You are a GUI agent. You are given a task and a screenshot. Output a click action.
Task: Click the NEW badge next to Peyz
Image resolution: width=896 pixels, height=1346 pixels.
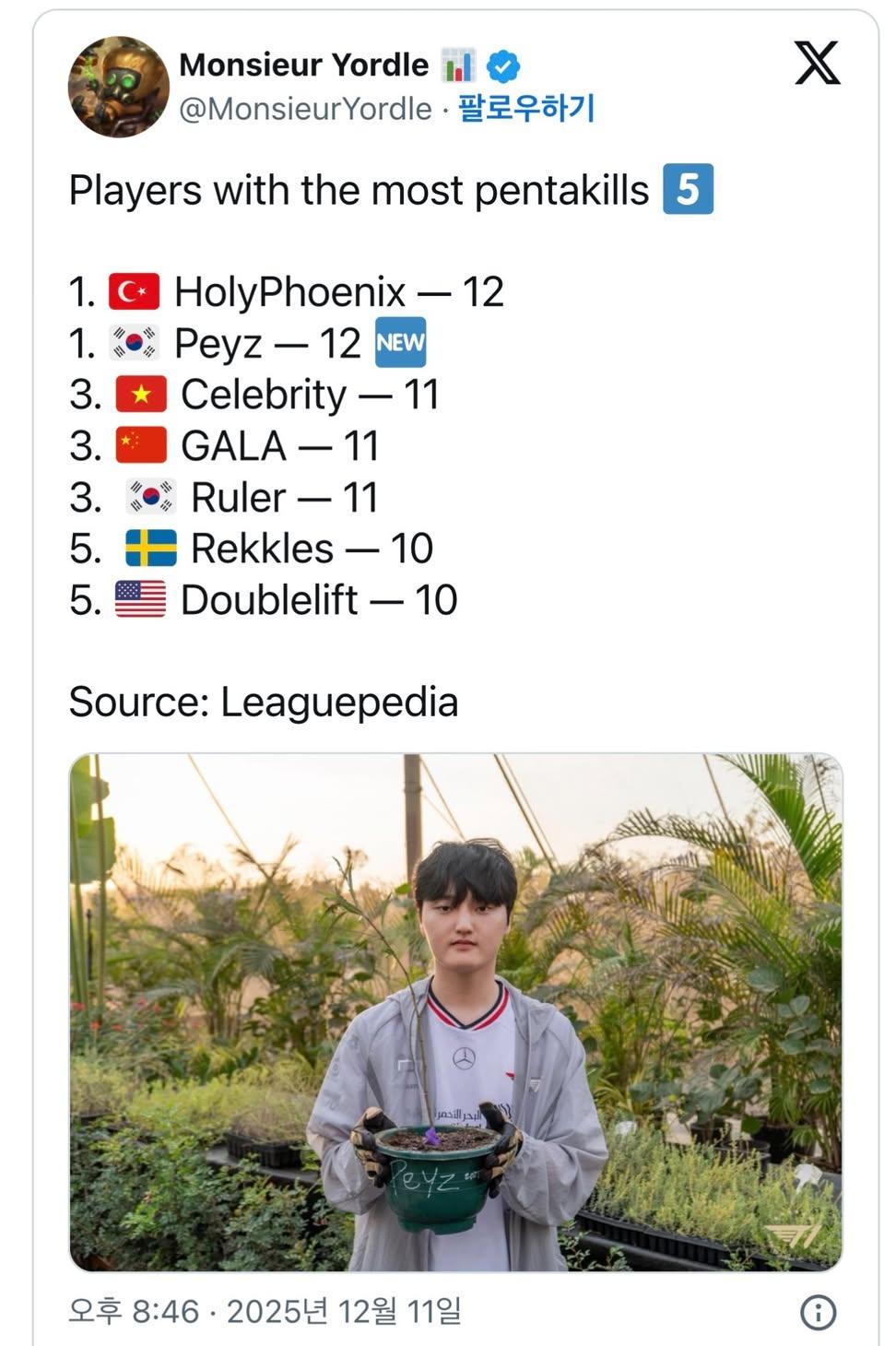400,343
